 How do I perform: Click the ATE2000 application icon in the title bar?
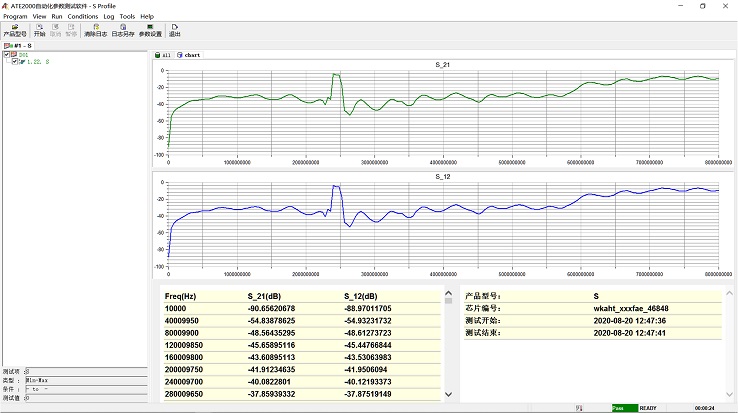pyautogui.click(x=5, y=6)
